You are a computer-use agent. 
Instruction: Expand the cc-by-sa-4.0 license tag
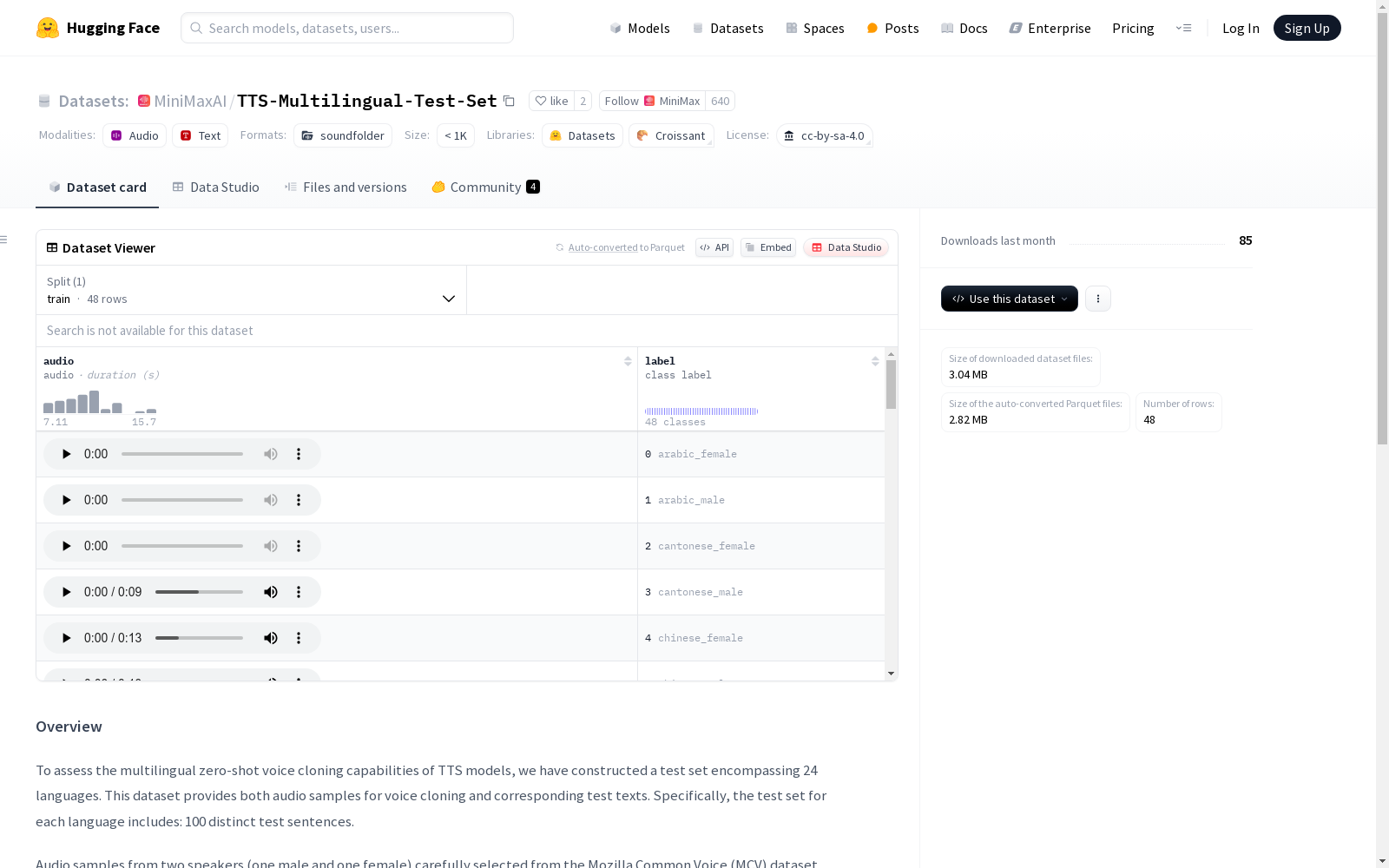(825, 135)
